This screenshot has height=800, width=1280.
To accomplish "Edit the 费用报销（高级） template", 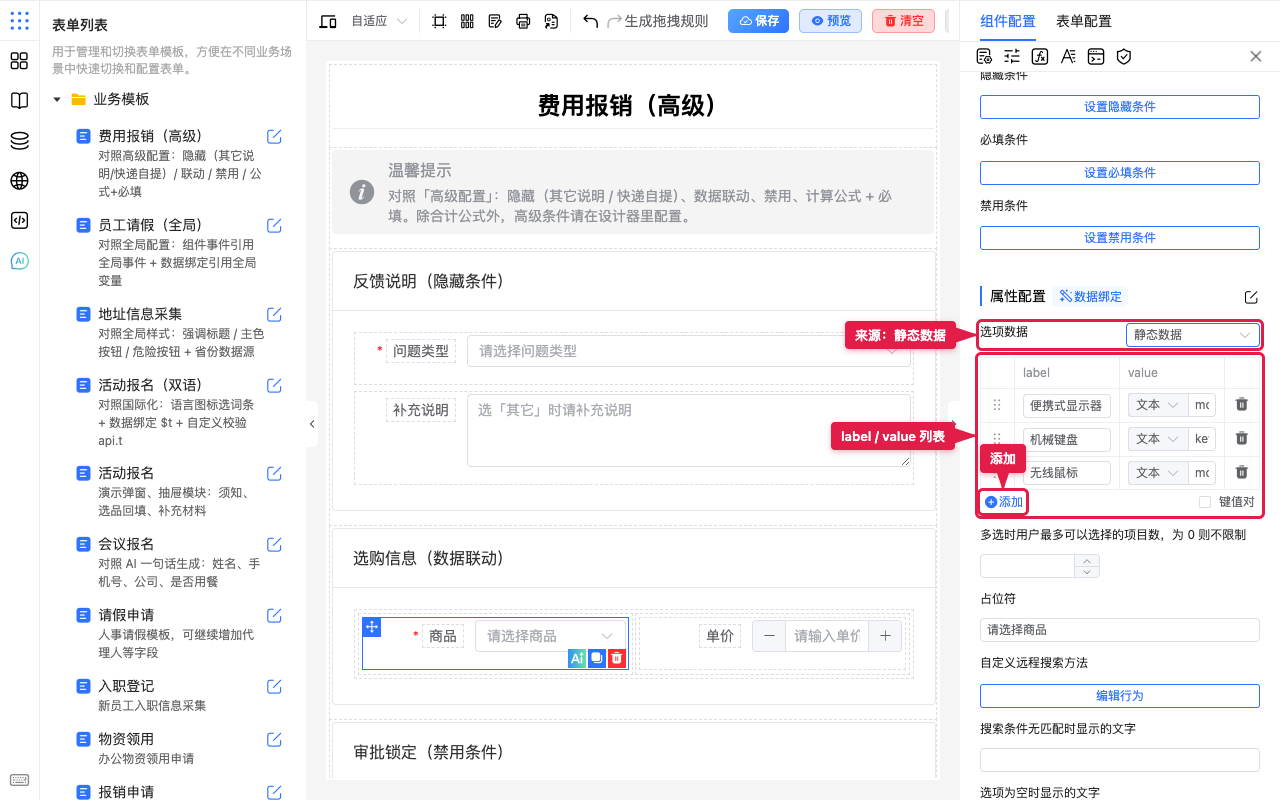I will pos(274,136).
